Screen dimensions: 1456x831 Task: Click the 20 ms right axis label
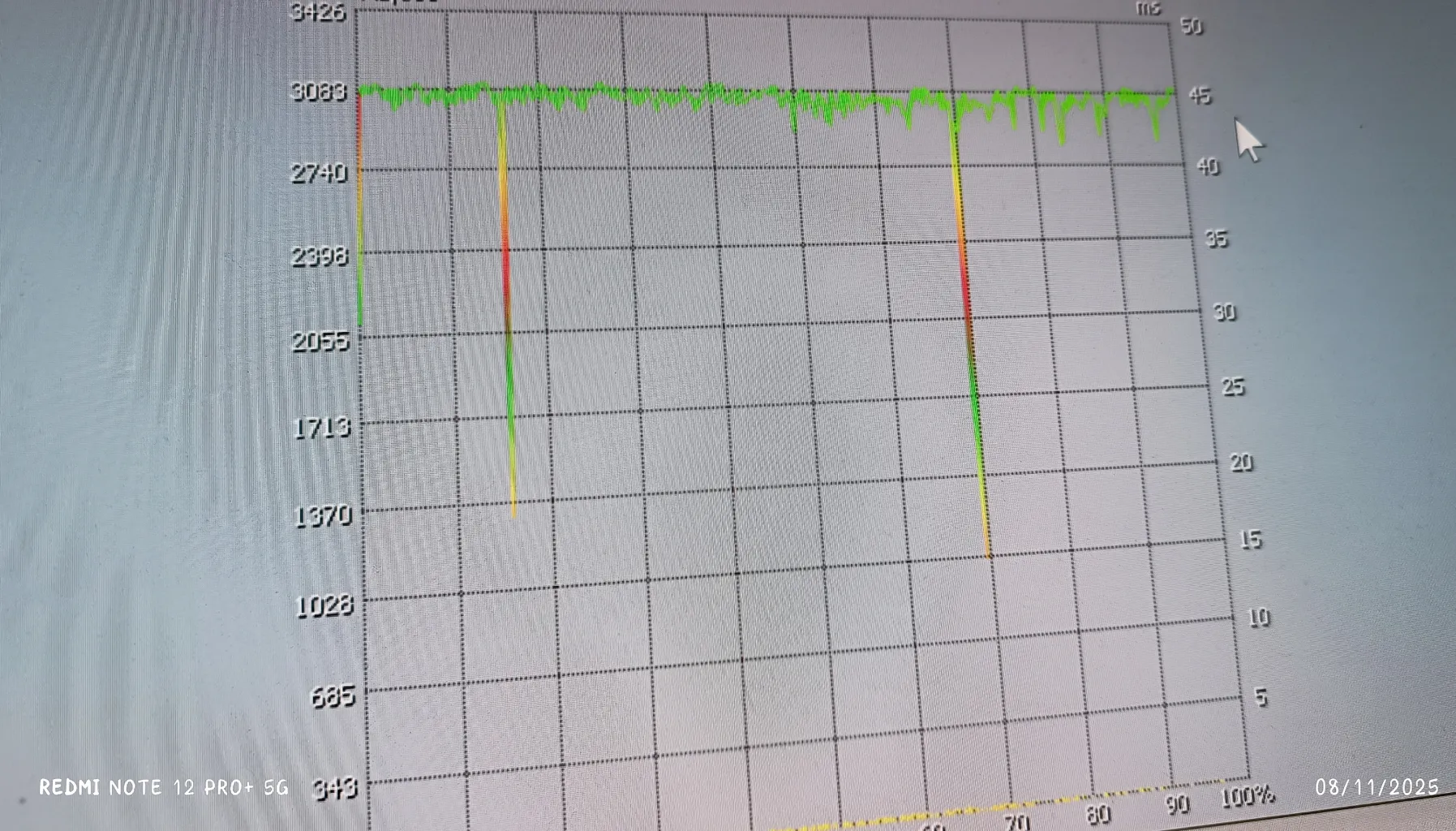coord(1241,463)
